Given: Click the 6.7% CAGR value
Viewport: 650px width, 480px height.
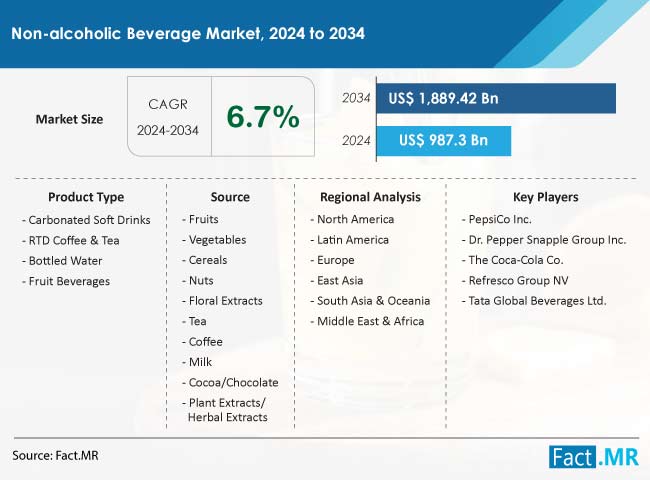Looking at the screenshot, I should pos(263,117).
